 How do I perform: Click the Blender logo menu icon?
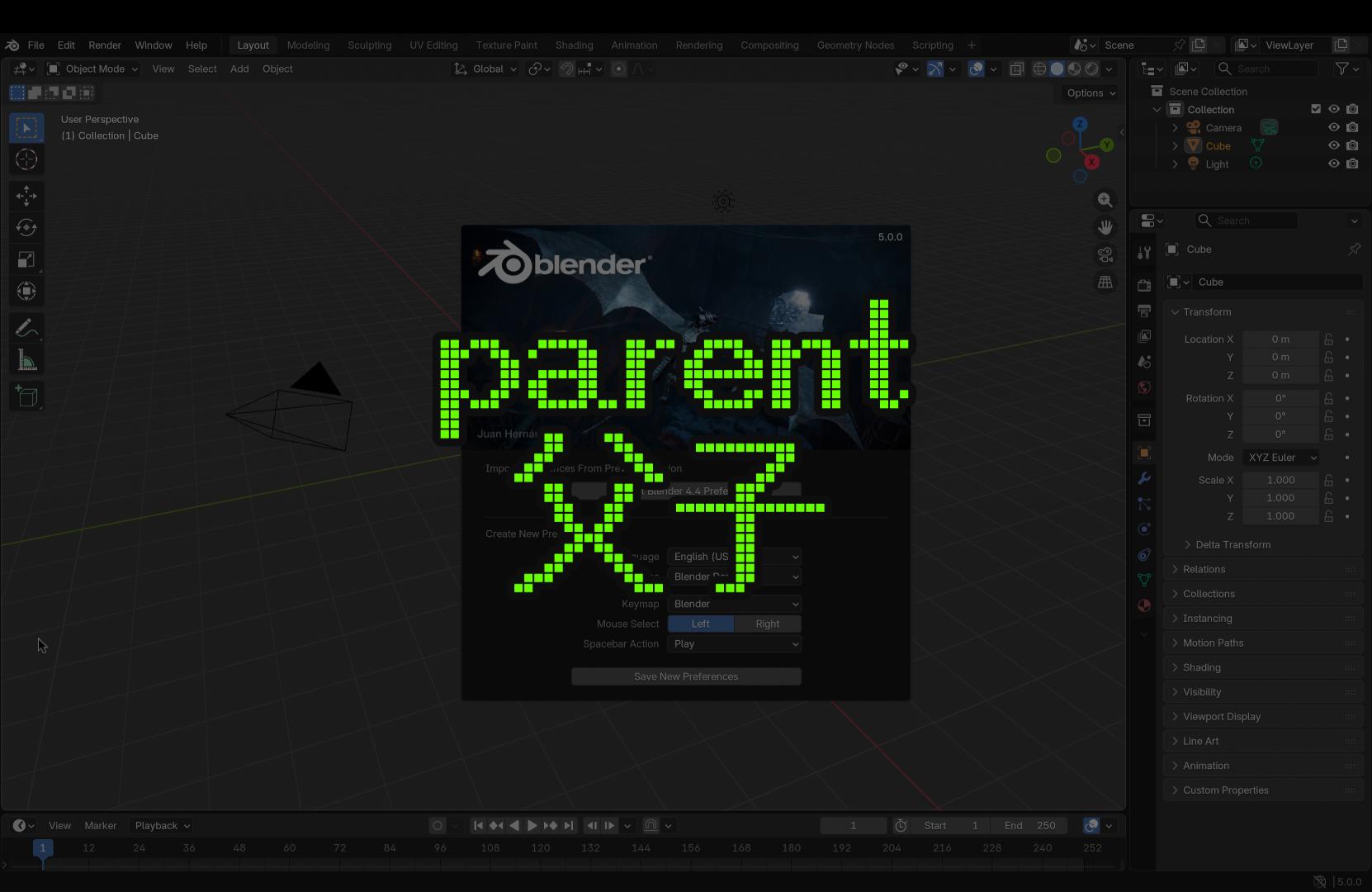pos(12,45)
